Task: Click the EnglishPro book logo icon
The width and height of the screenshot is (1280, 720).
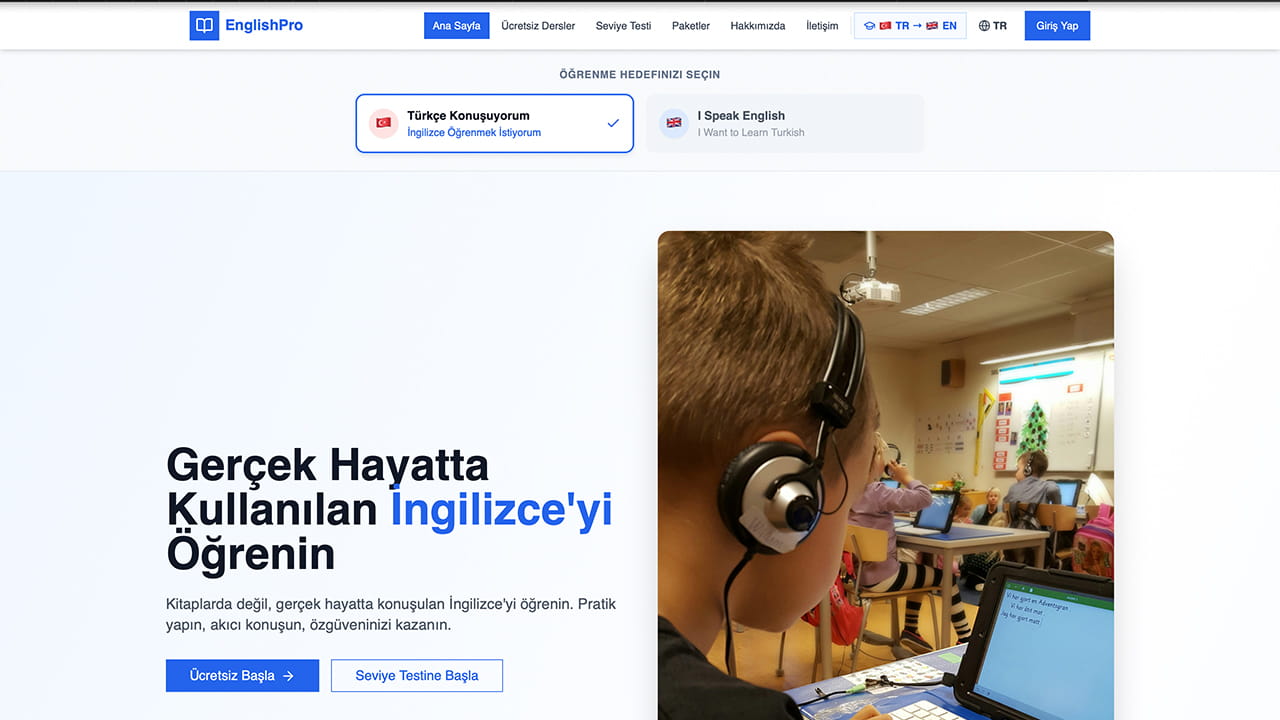Action: click(x=204, y=26)
